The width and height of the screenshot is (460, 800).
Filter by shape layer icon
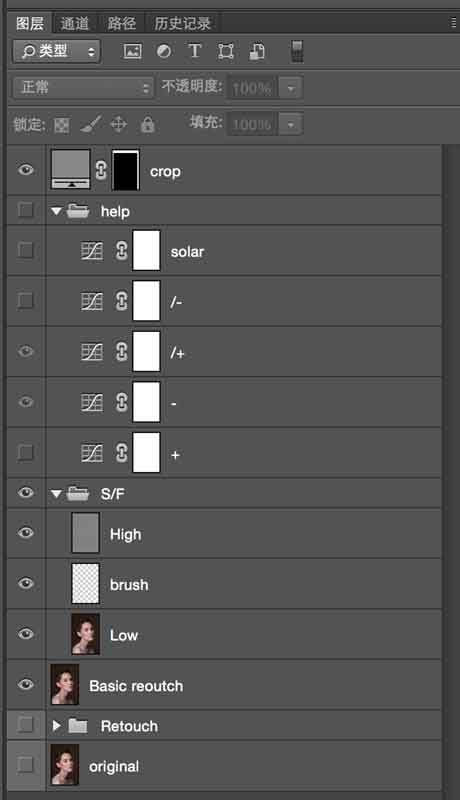coord(225,52)
